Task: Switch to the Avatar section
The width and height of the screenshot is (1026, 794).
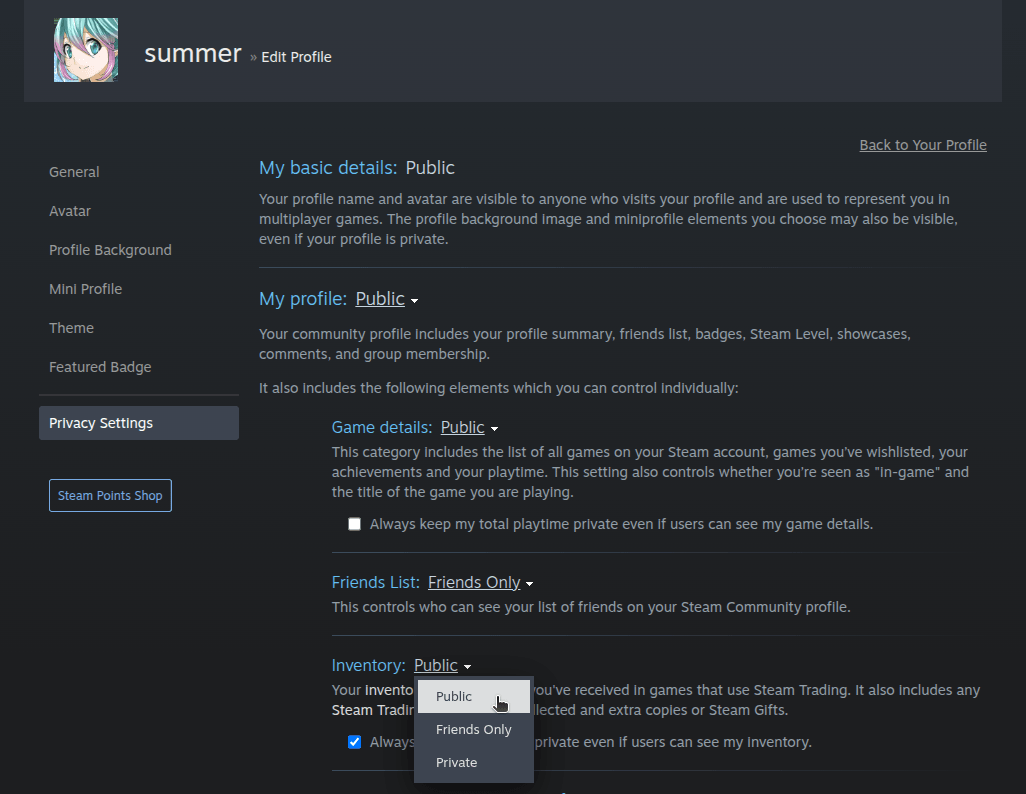Action: (69, 211)
